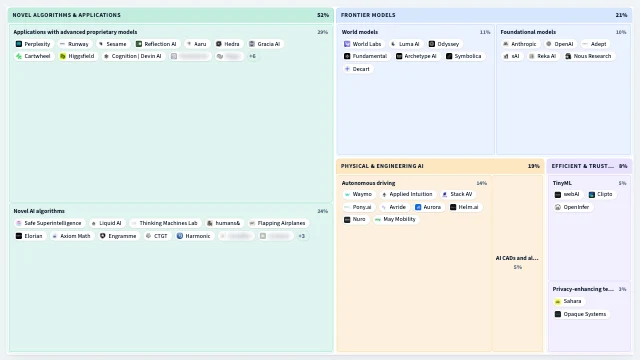The width and height of the screenshot is (640, 360).
Task: Click the humans& logo icon
Action: click(210, 223)
